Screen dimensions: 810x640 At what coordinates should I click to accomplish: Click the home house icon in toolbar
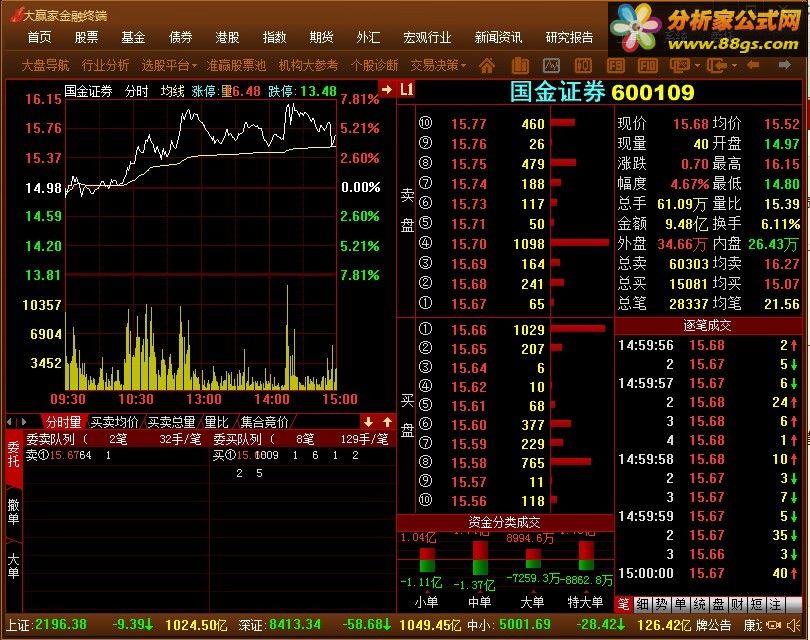point(487,66)
